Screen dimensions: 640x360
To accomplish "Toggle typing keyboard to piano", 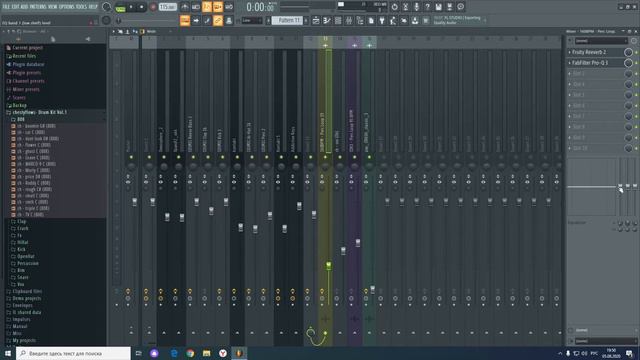I will (x=185, y=20).
